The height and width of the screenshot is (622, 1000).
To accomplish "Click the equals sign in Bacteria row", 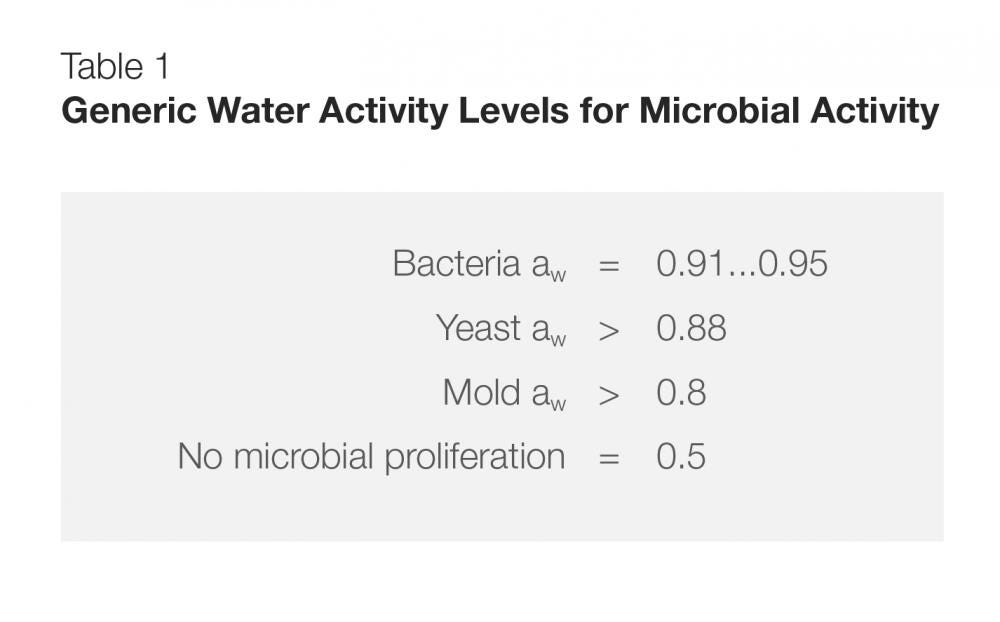I will 609,266.
